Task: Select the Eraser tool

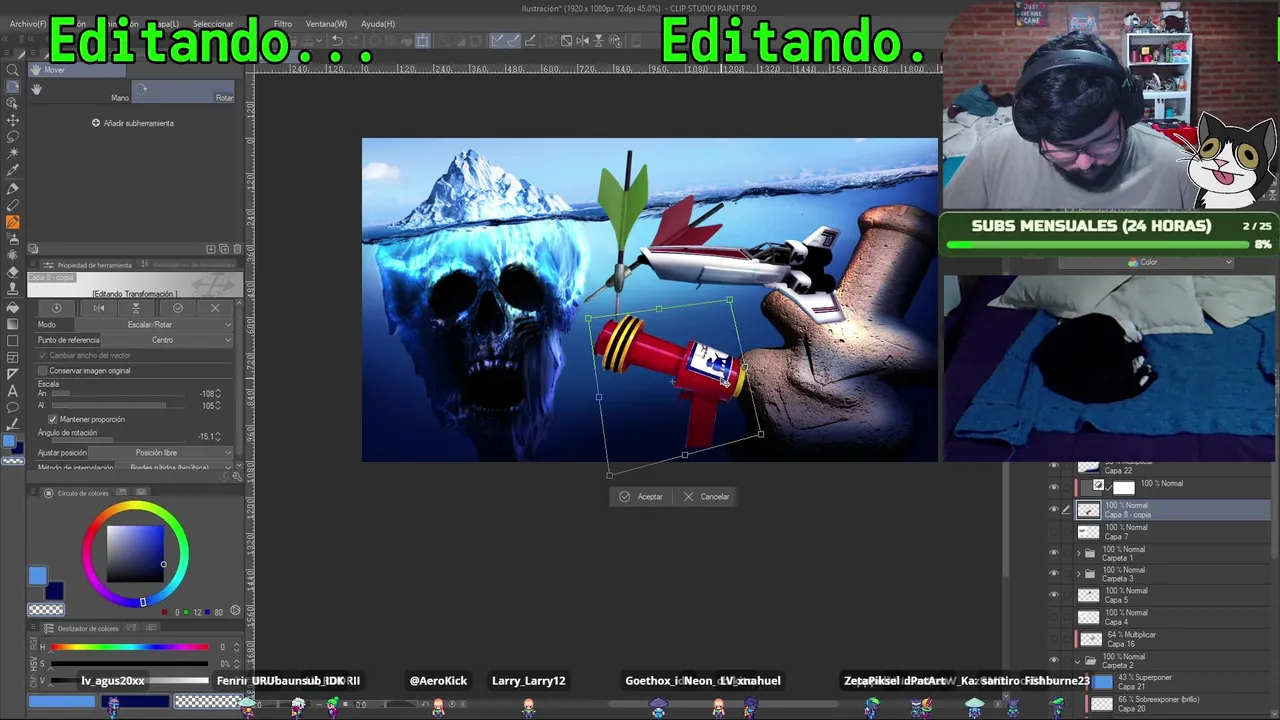Action: tap(13, 272)
